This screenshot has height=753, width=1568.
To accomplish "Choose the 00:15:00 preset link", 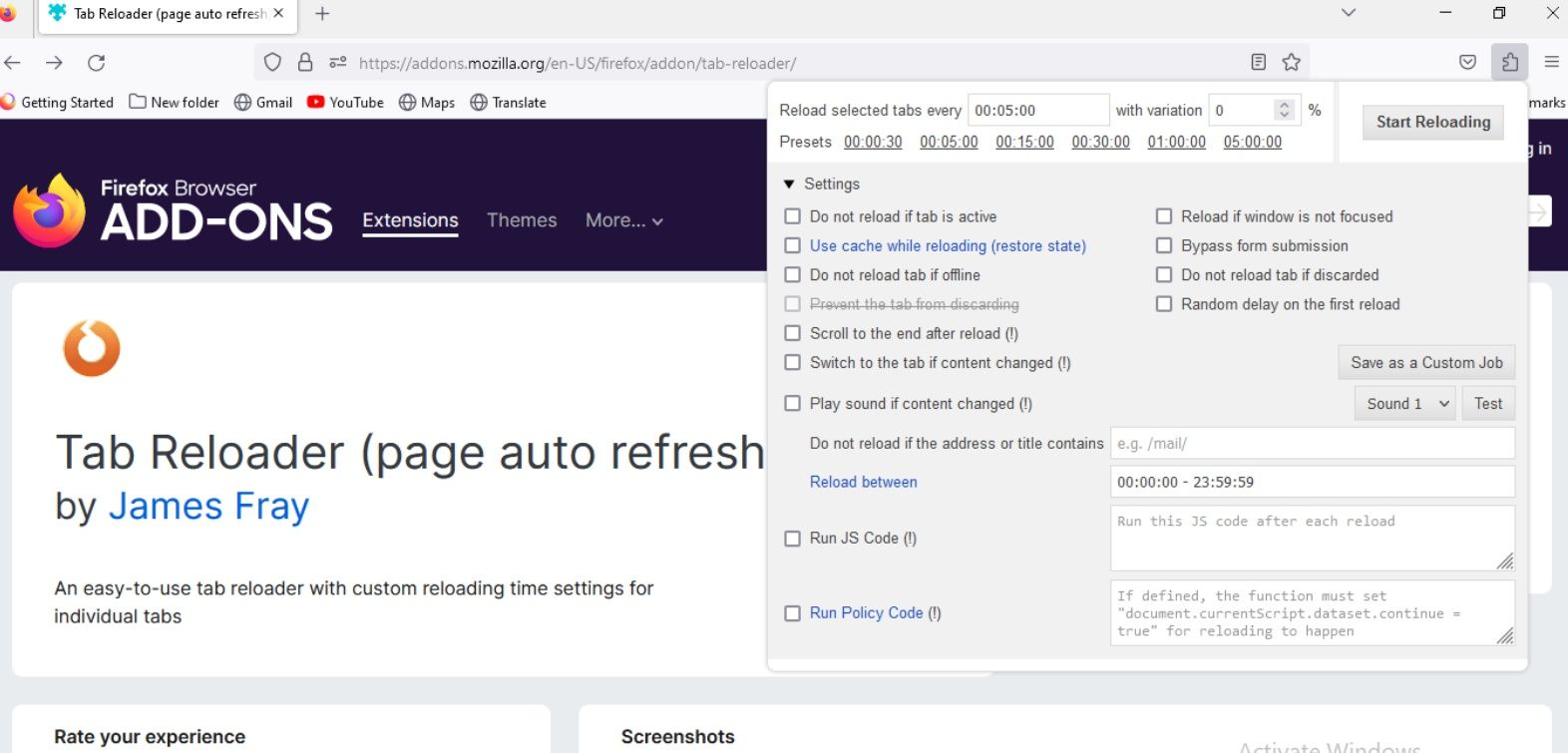I will tap(1024, 142).
